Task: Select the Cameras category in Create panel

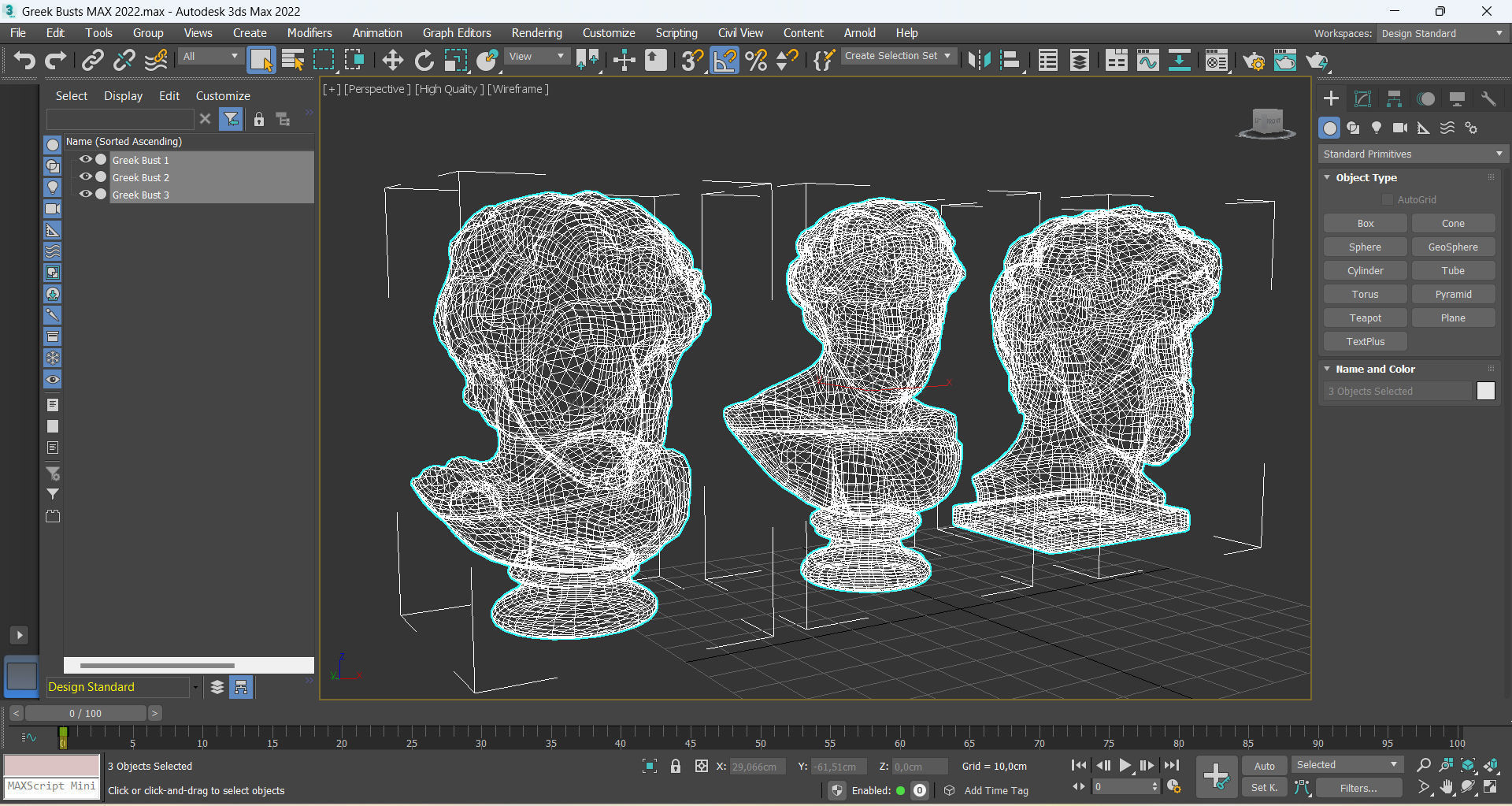Action: pyautogui.click(x=1400, y=128)
